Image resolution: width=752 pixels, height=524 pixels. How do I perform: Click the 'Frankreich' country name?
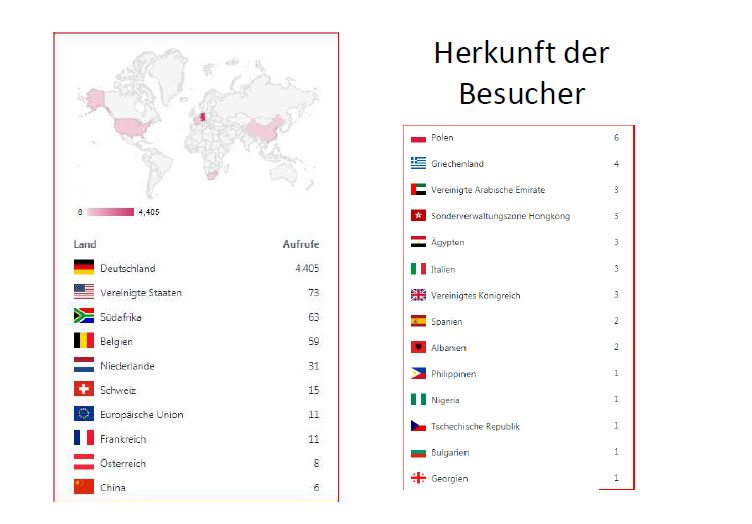(x=123, y=439)
